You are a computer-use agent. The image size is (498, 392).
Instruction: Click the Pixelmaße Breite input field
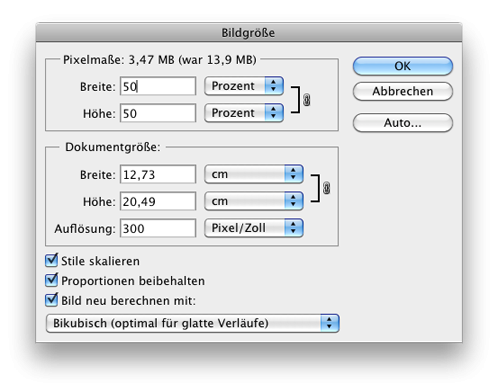click(x=158, y=86)
